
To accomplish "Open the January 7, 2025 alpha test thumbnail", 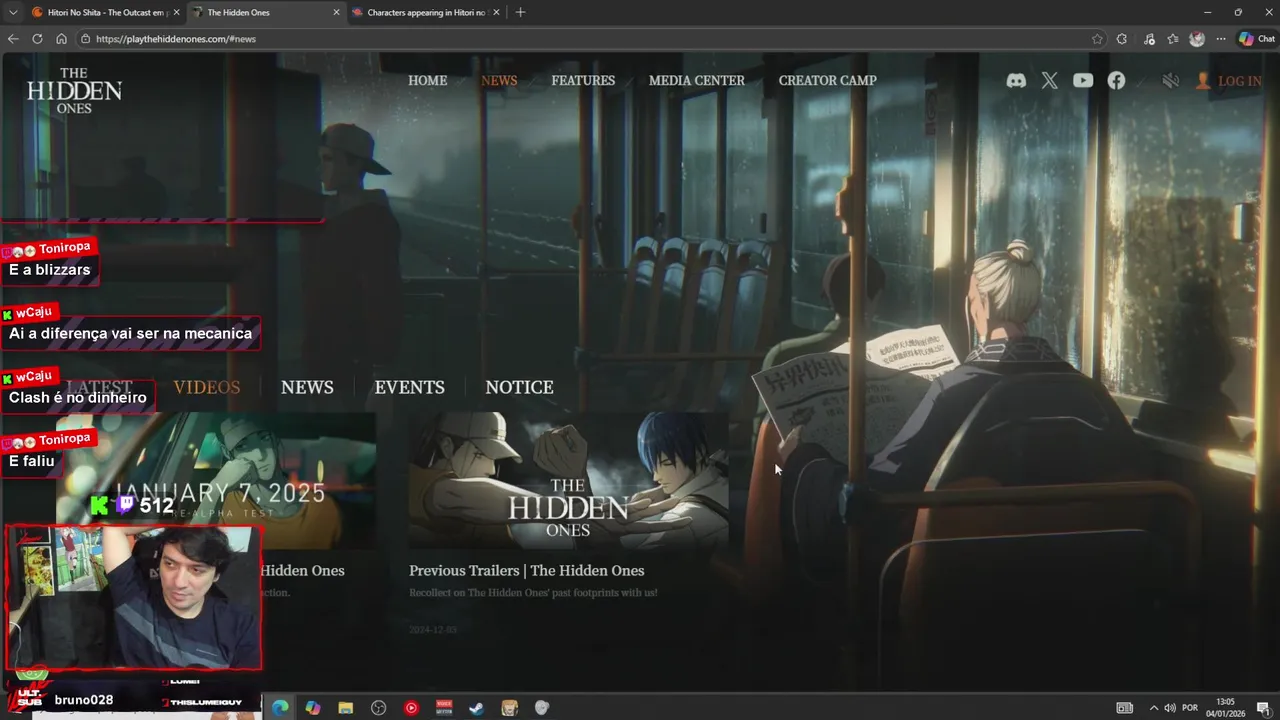I will [x=216, y=481].
